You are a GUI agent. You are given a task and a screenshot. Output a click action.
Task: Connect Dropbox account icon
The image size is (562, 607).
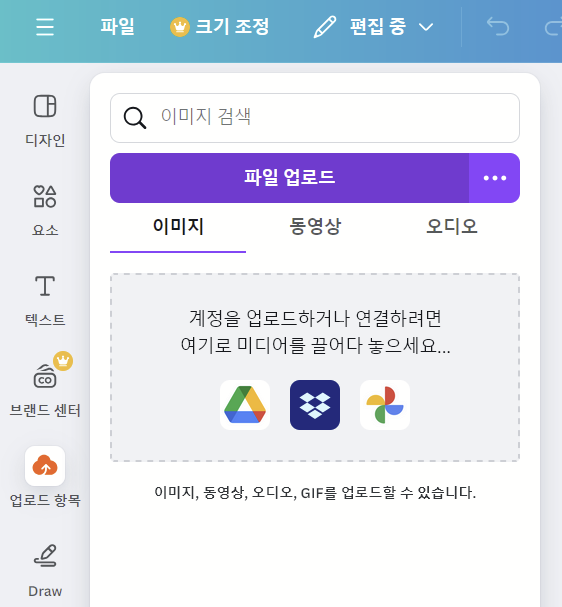click(315, 405)
